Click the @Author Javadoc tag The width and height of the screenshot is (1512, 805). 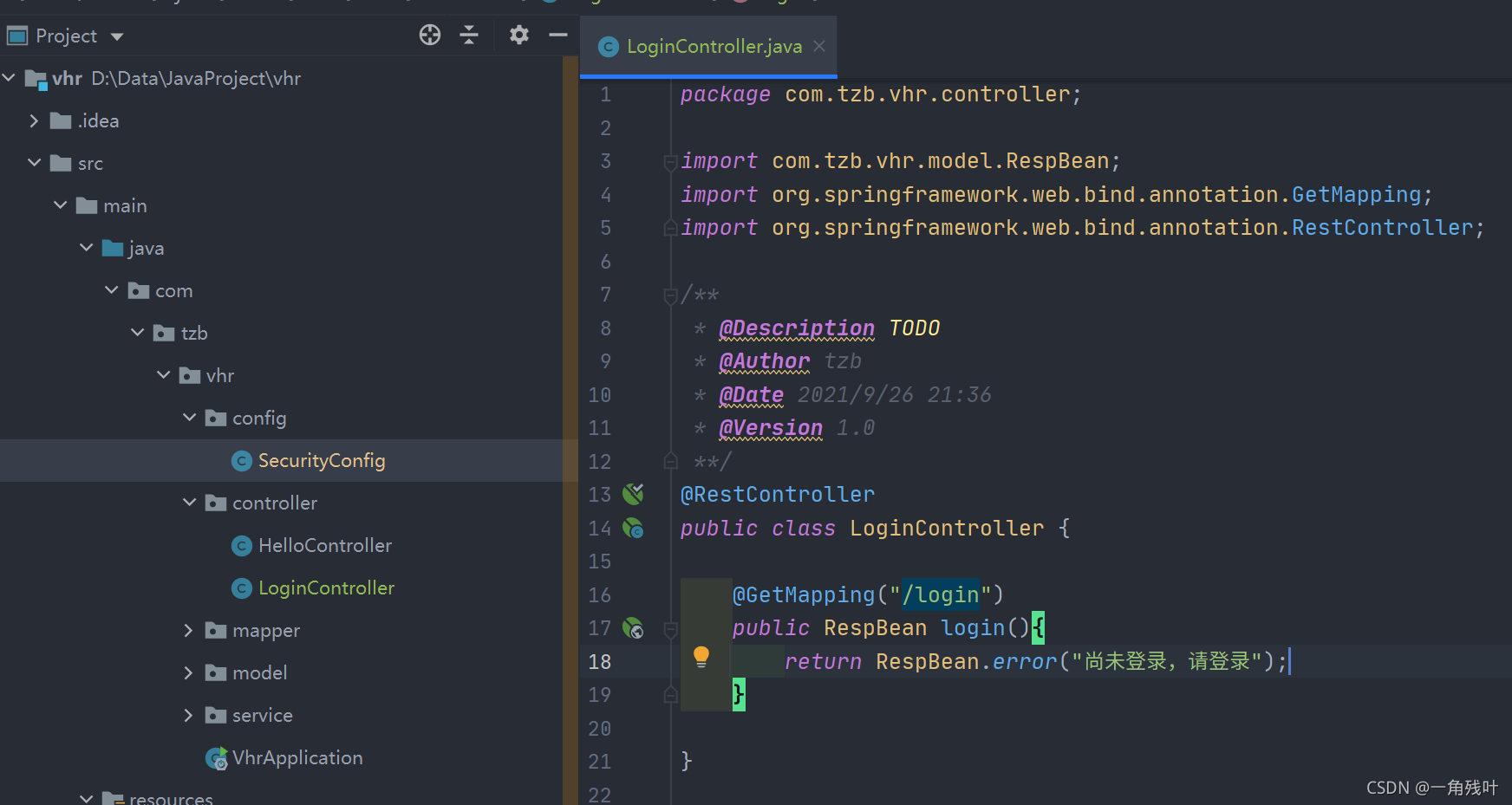pyautogui.click(x=765, y=361)
